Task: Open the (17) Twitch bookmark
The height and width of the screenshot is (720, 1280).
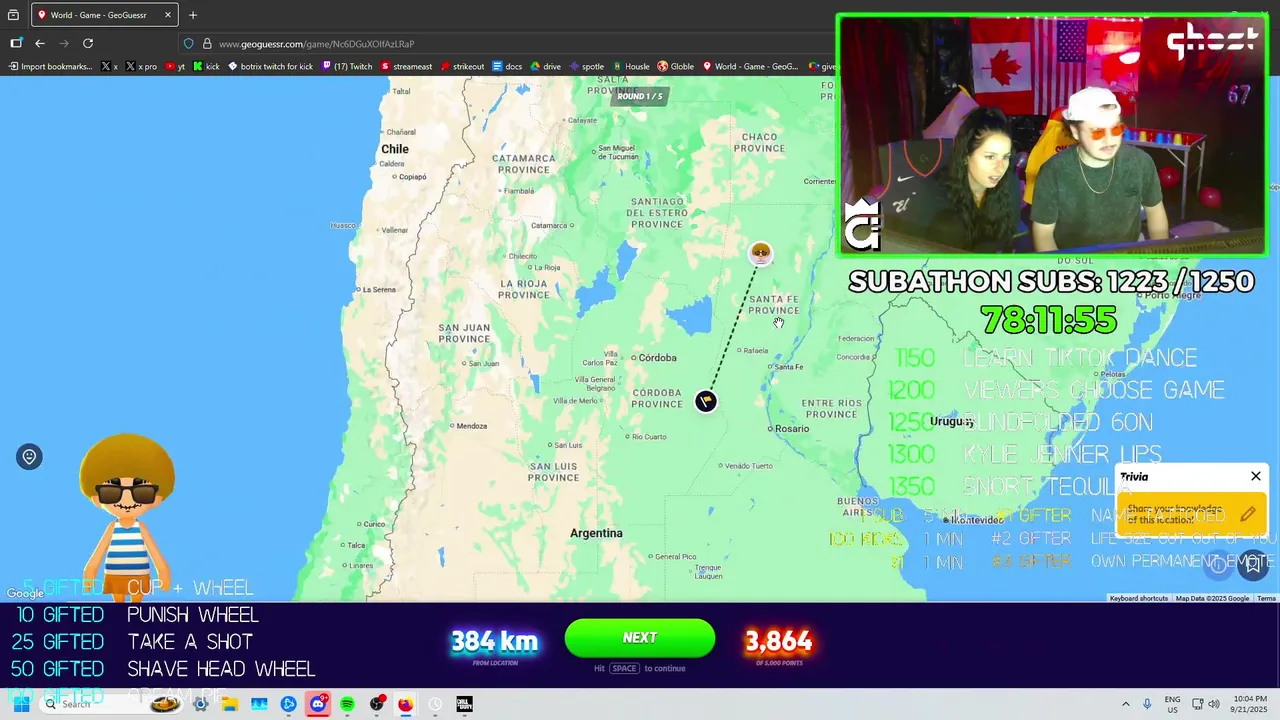Action: 347,67
